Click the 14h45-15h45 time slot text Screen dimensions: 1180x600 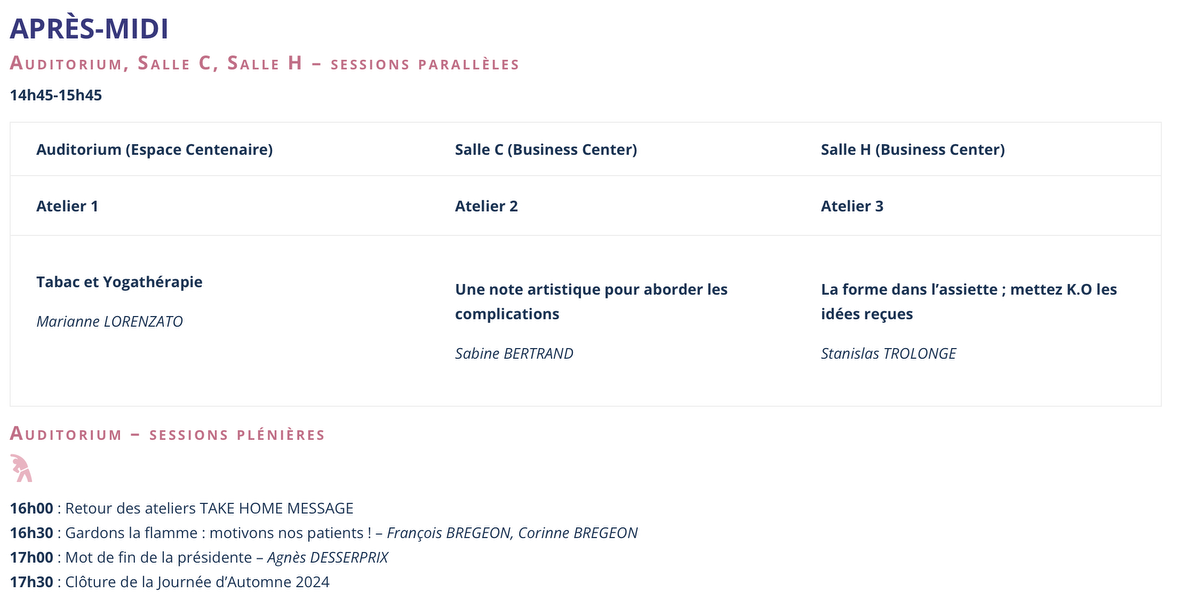click(56, 96)
